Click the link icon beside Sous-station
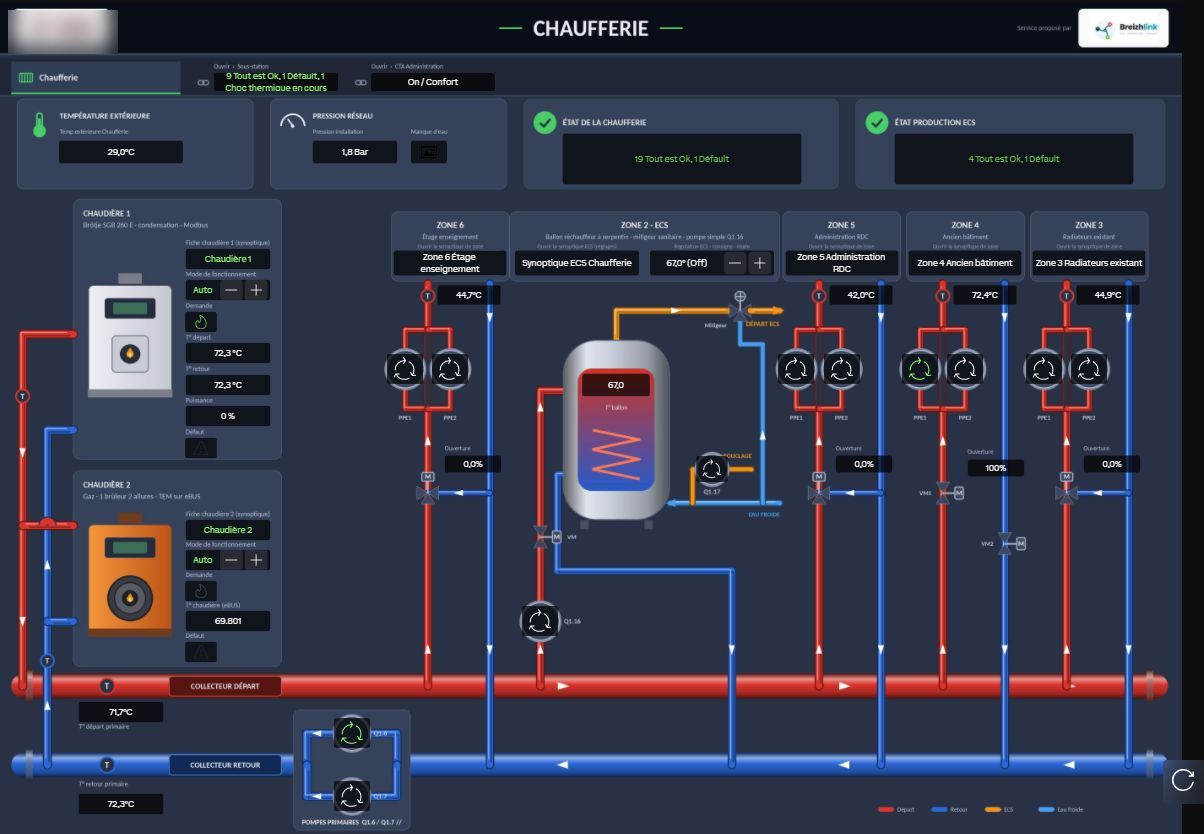1204x834 pixels. (203, 83)
